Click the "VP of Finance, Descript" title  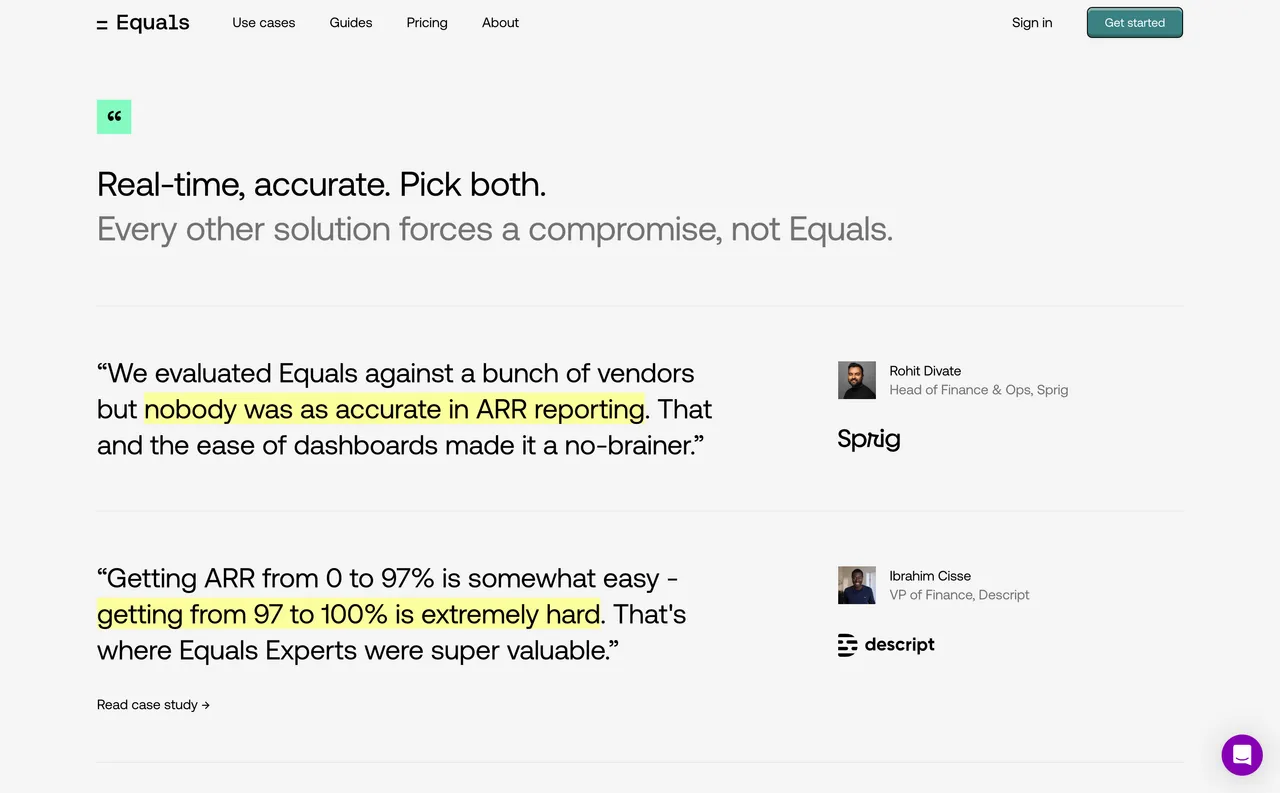pyautogui.click(x=959, y=595)
